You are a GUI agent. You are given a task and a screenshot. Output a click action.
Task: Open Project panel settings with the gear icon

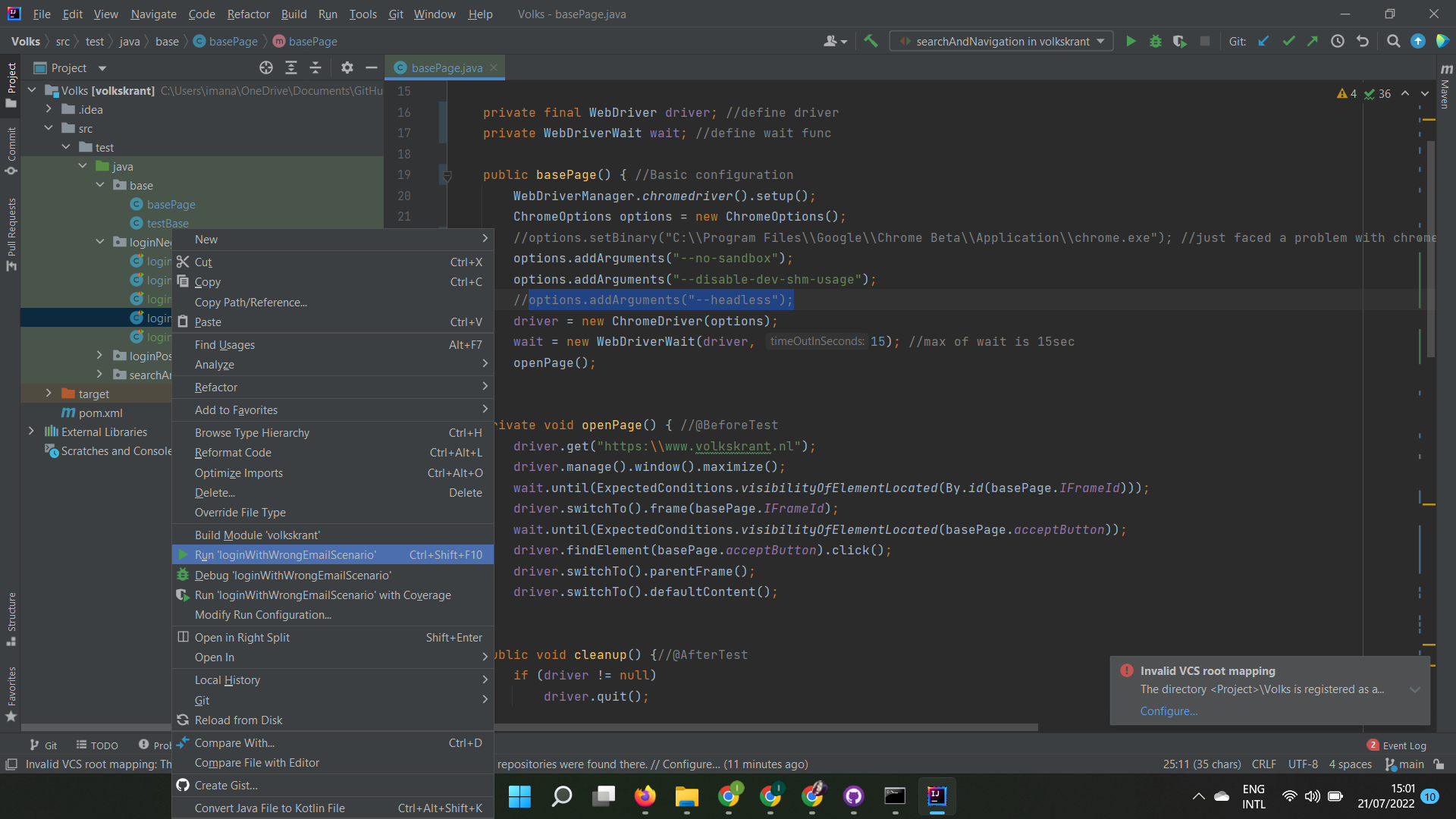point(347,67)
